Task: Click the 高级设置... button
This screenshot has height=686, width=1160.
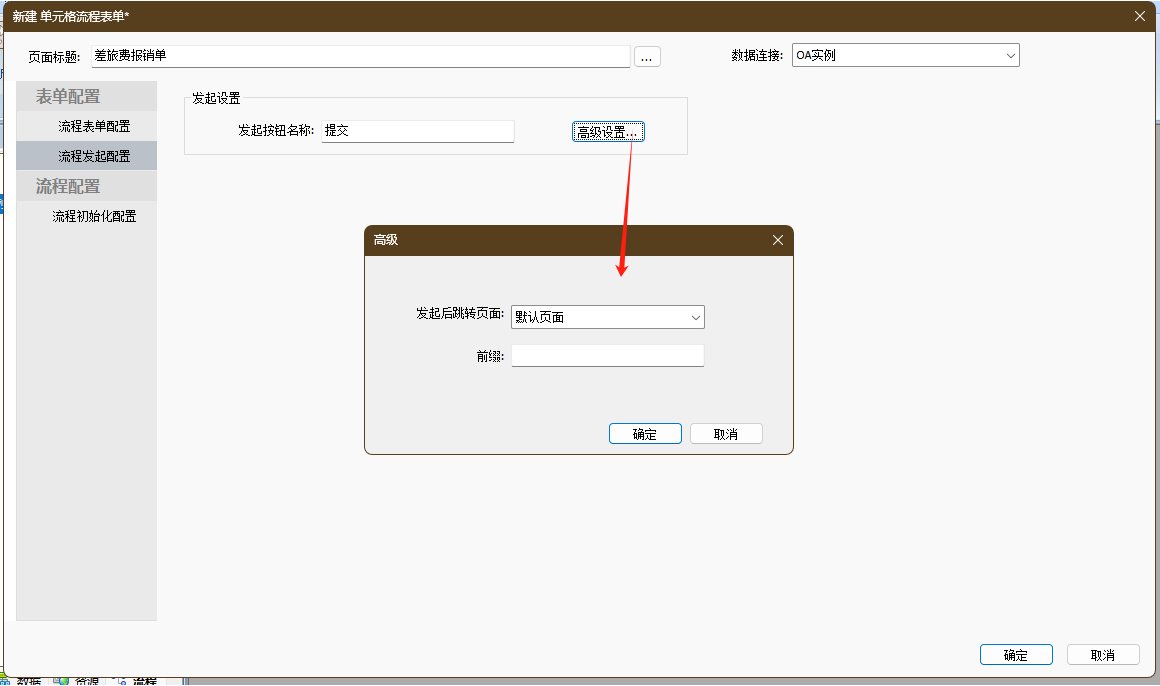Action: [x=608, y=132]
